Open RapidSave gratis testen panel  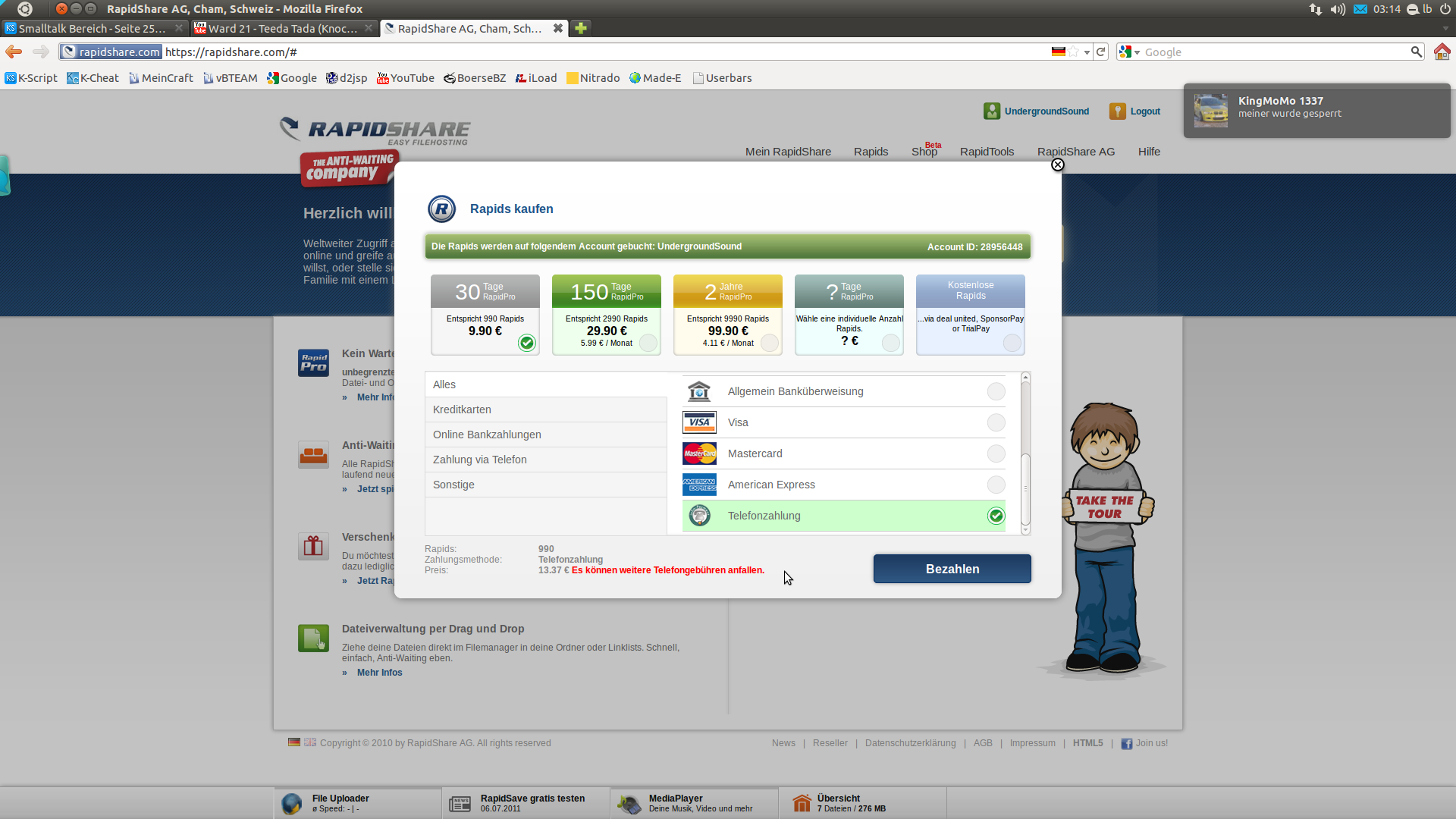coord(526,803)
